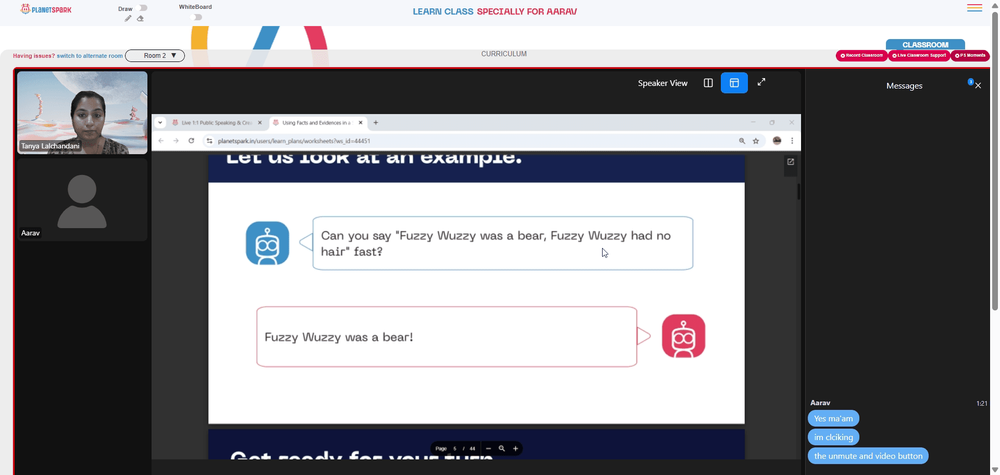The height and width of the screenshot is (475, 1000).
Task: Click the red robot avatar
Action: 683,336
